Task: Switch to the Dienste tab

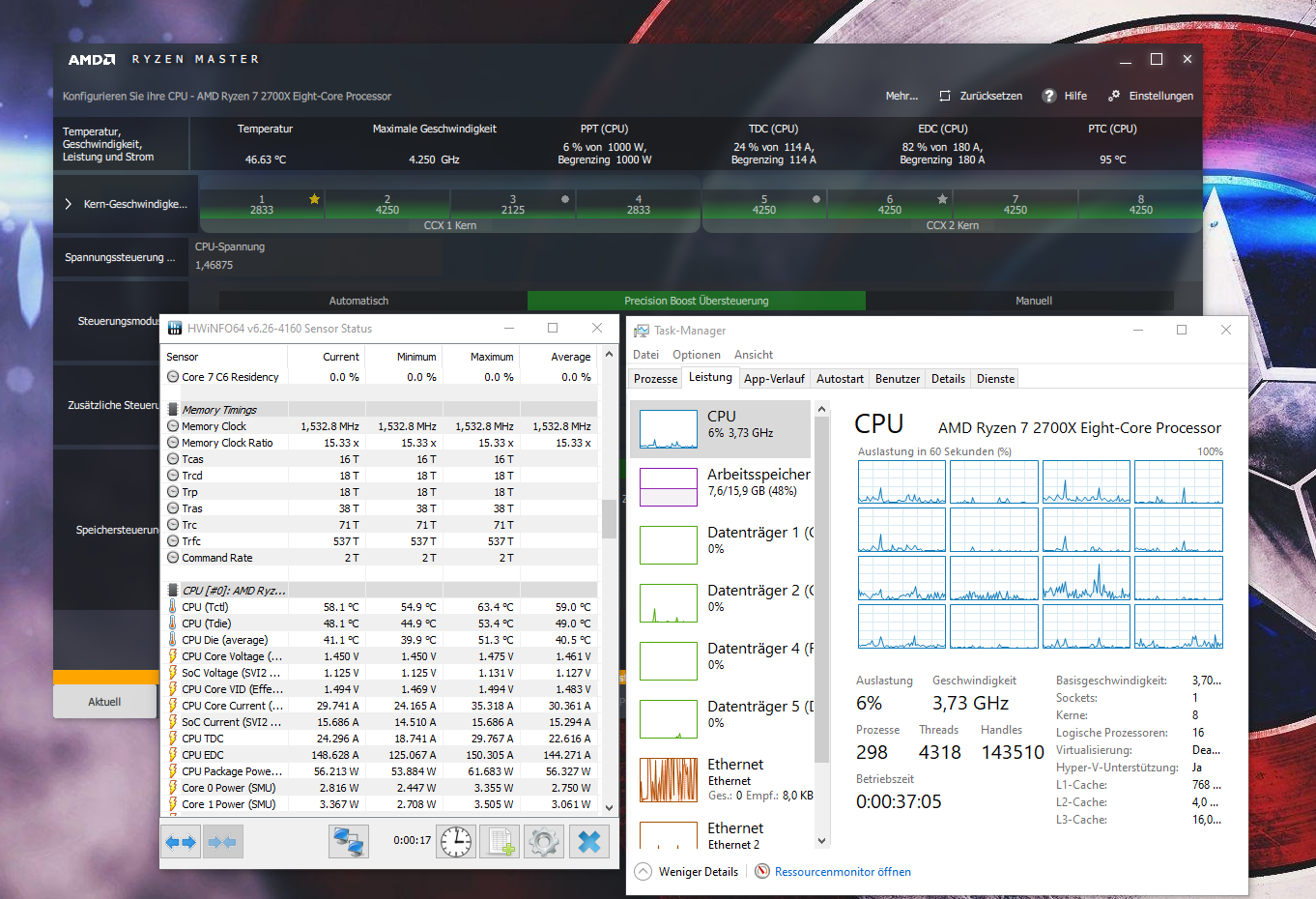Action: pyautogui.click(x=995, y=379)
